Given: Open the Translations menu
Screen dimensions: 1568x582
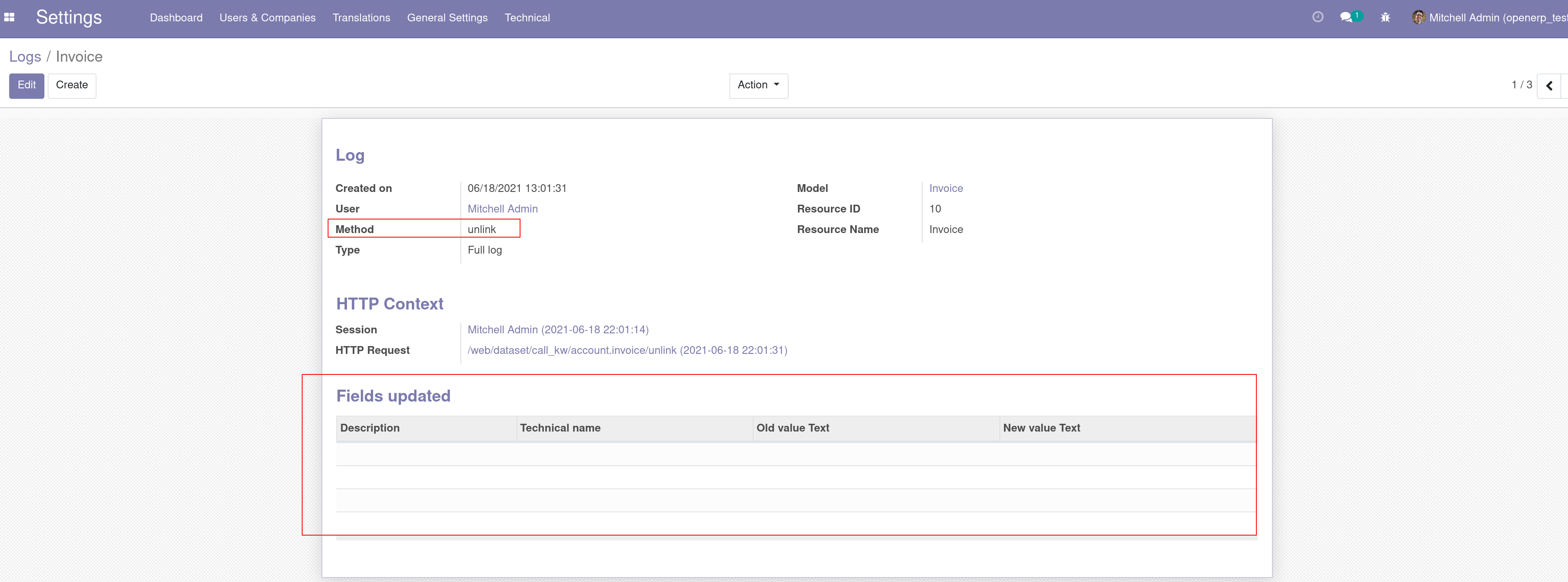Looking at the screenshot, I should [x=361, y=18].
